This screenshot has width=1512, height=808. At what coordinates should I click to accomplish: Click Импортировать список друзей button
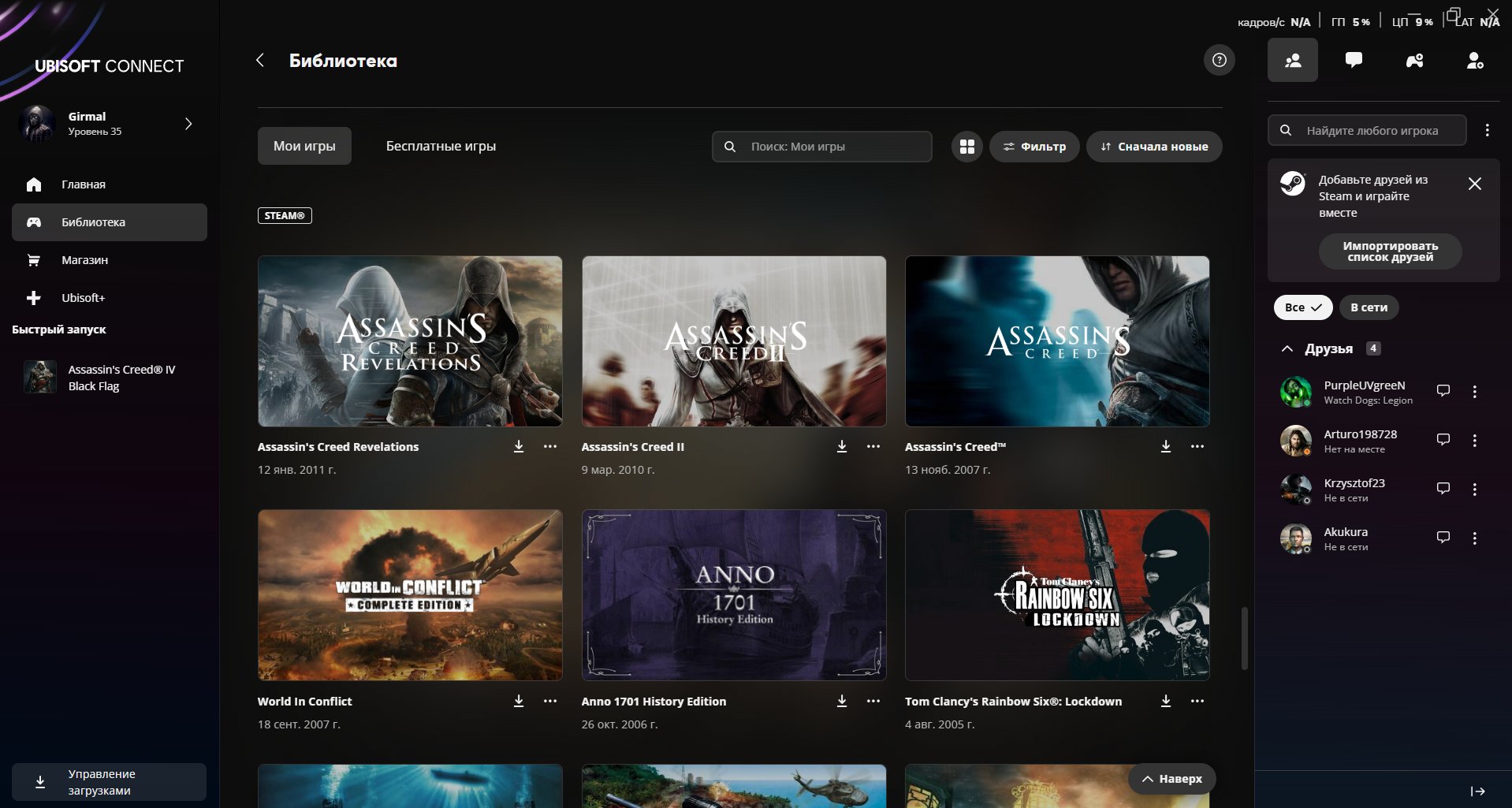1390,251
